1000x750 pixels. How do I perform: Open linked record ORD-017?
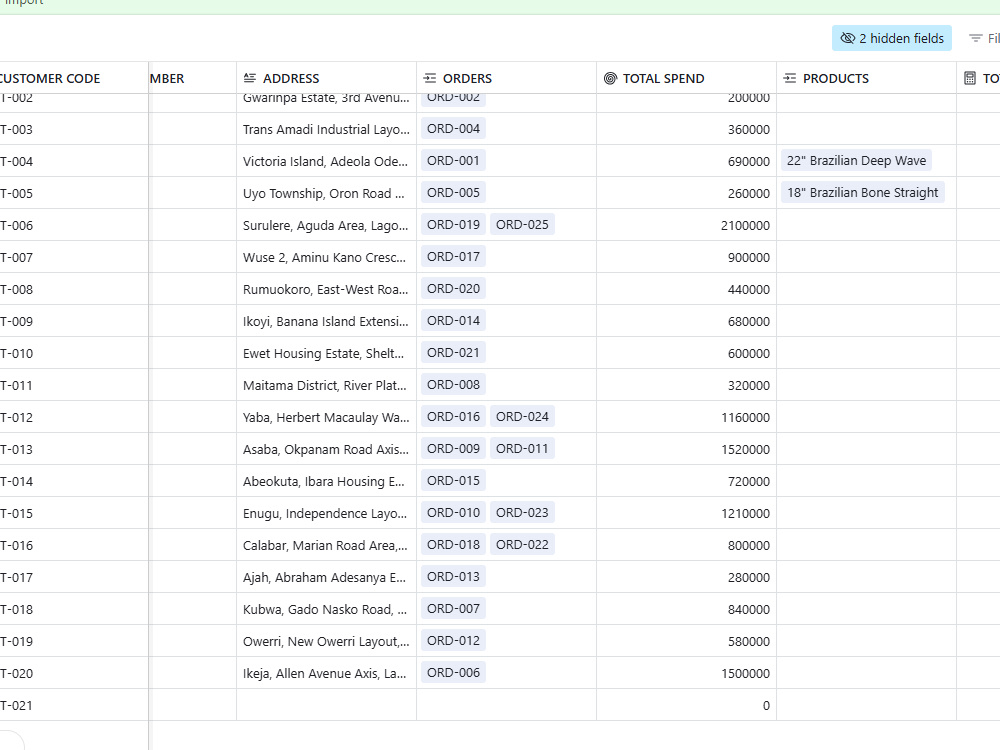click(453, 256)
